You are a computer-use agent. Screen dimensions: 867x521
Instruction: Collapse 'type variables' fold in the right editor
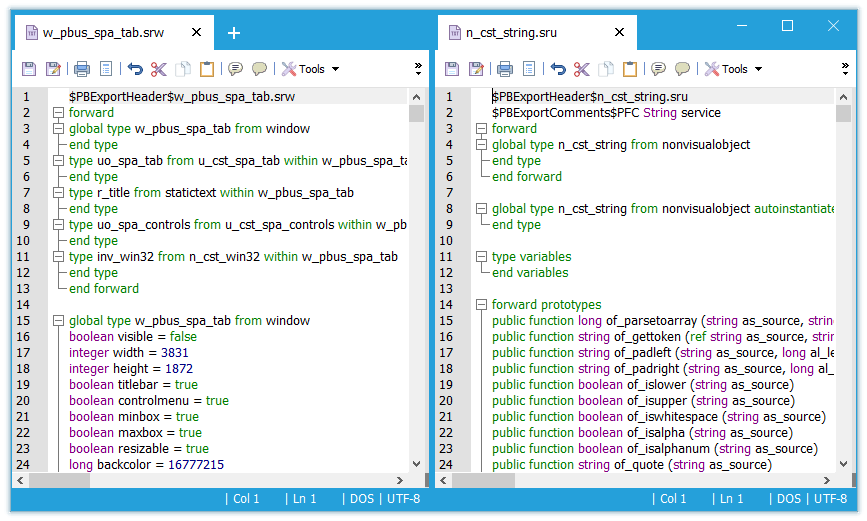[x=482, y=257]
